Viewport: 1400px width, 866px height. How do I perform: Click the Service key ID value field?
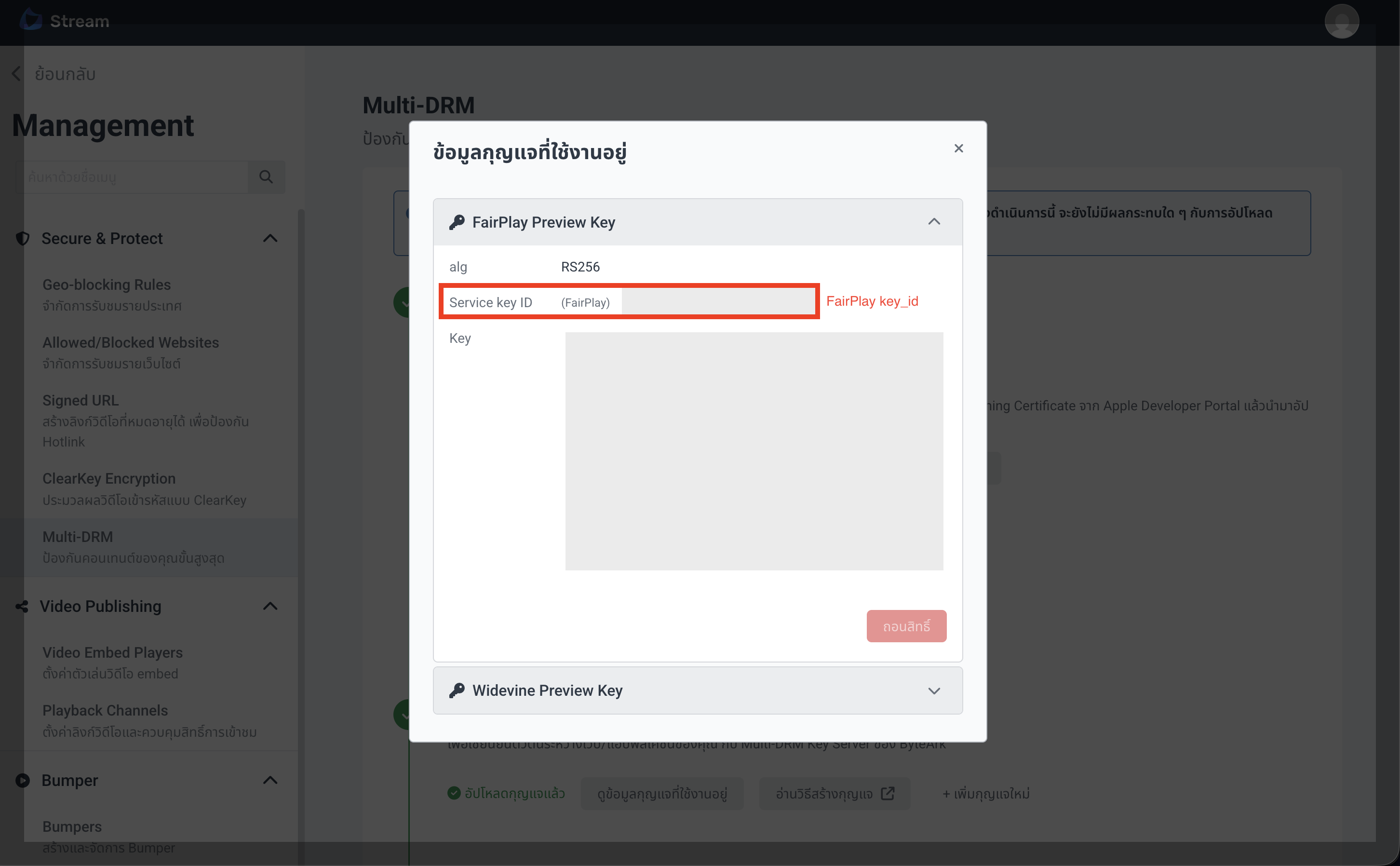(718, 302)
